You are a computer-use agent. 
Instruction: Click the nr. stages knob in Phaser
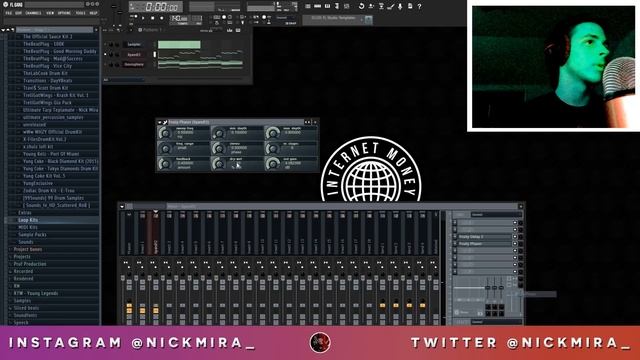click(272, 148)
